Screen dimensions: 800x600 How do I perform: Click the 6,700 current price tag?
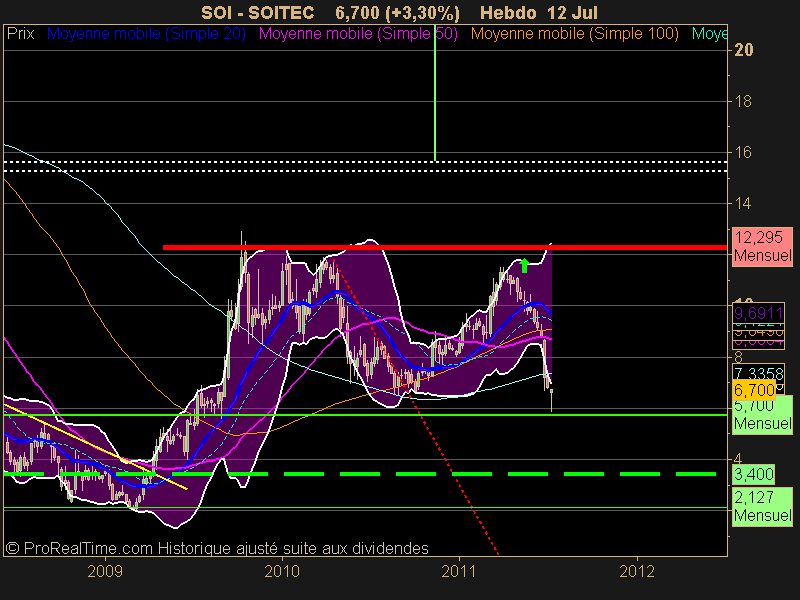[754, 390]
